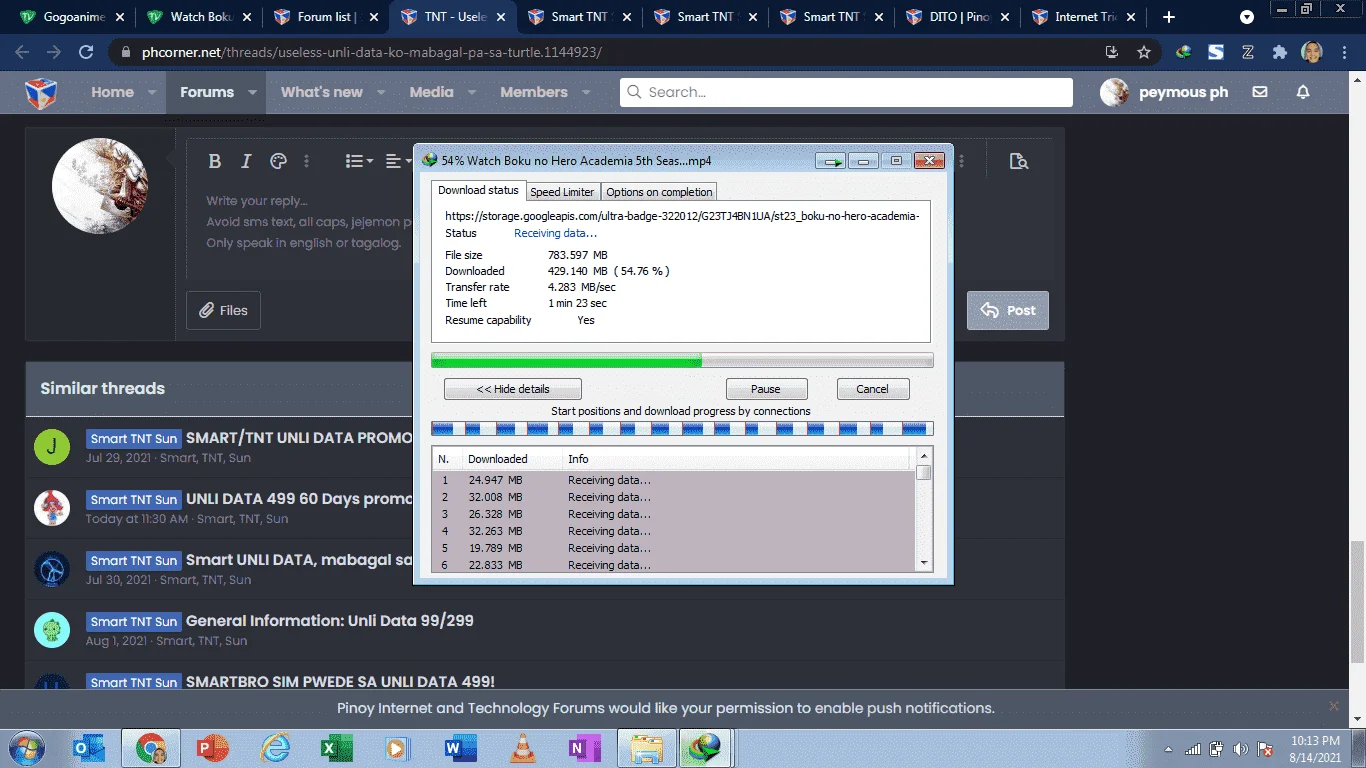The height and width of the screenshot is (768, 1366).
Task: Launch VLC media player from the taskbar
Action: [522, 748]
